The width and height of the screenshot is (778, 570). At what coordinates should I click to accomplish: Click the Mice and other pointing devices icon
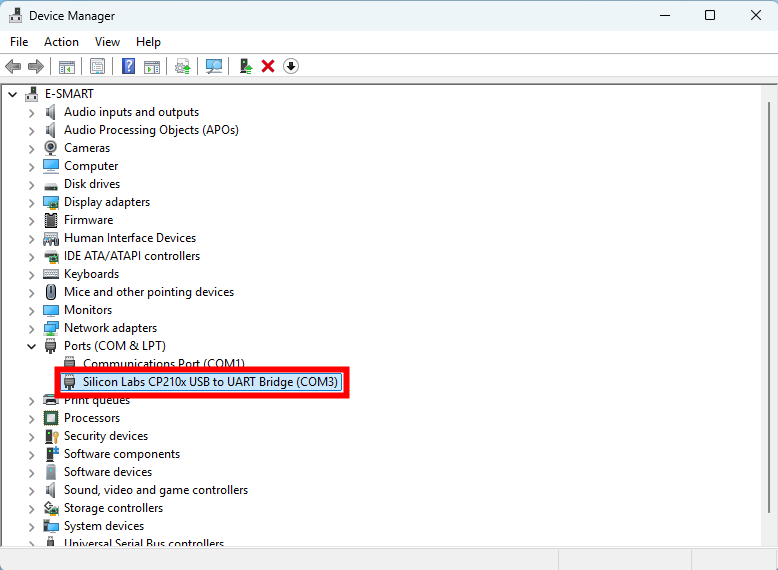pyautogui.click(x=51, y=292)
